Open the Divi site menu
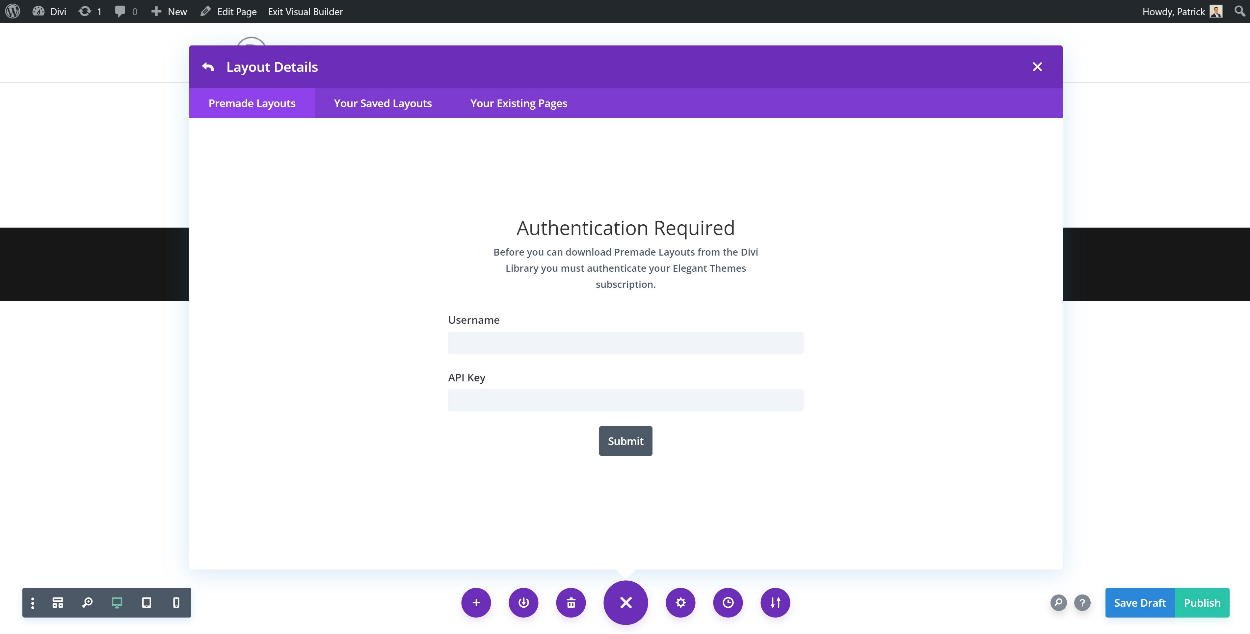 coord(49,11)
